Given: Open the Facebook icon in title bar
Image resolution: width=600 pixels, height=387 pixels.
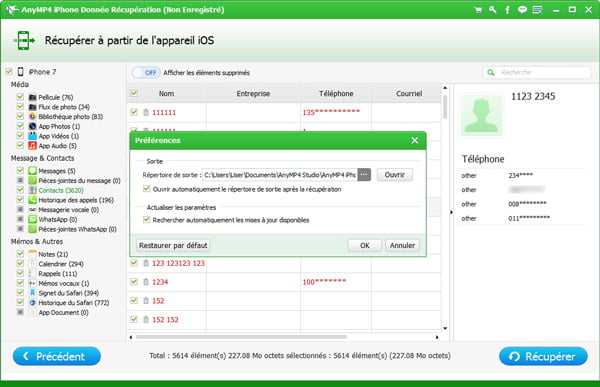Looking at the screenshot, I should click(x=507, y=10).
